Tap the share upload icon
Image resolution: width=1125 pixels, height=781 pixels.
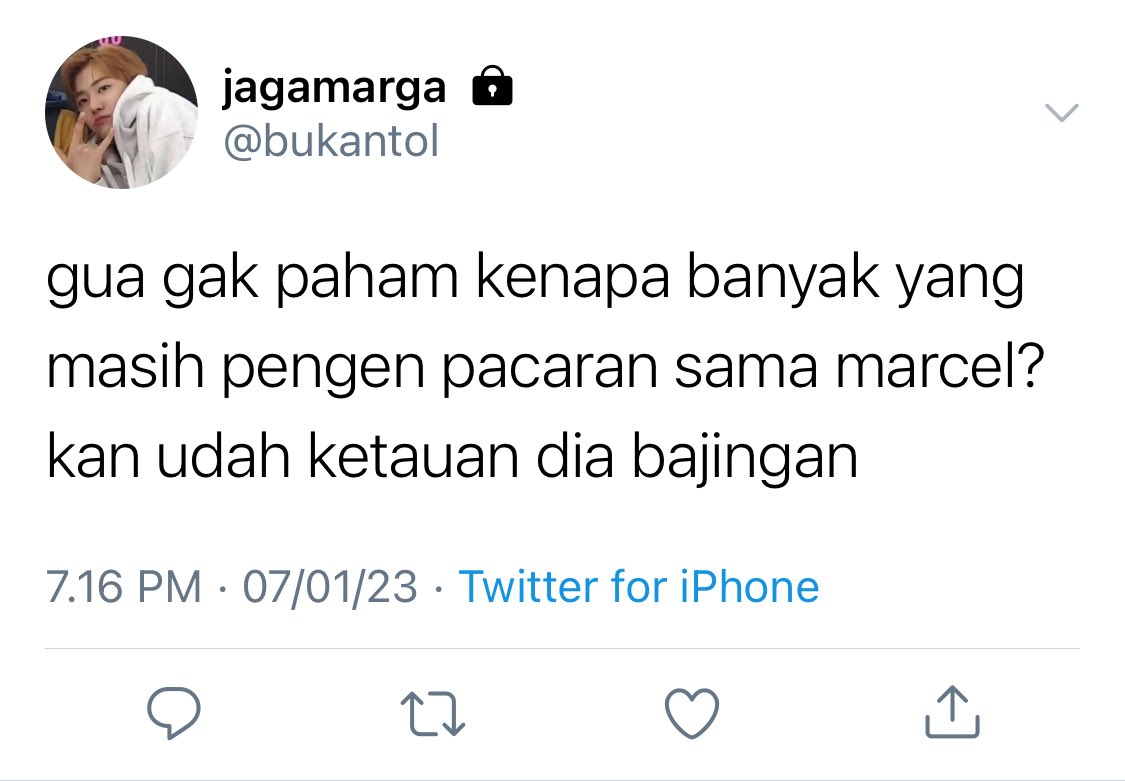coord(952,711)
